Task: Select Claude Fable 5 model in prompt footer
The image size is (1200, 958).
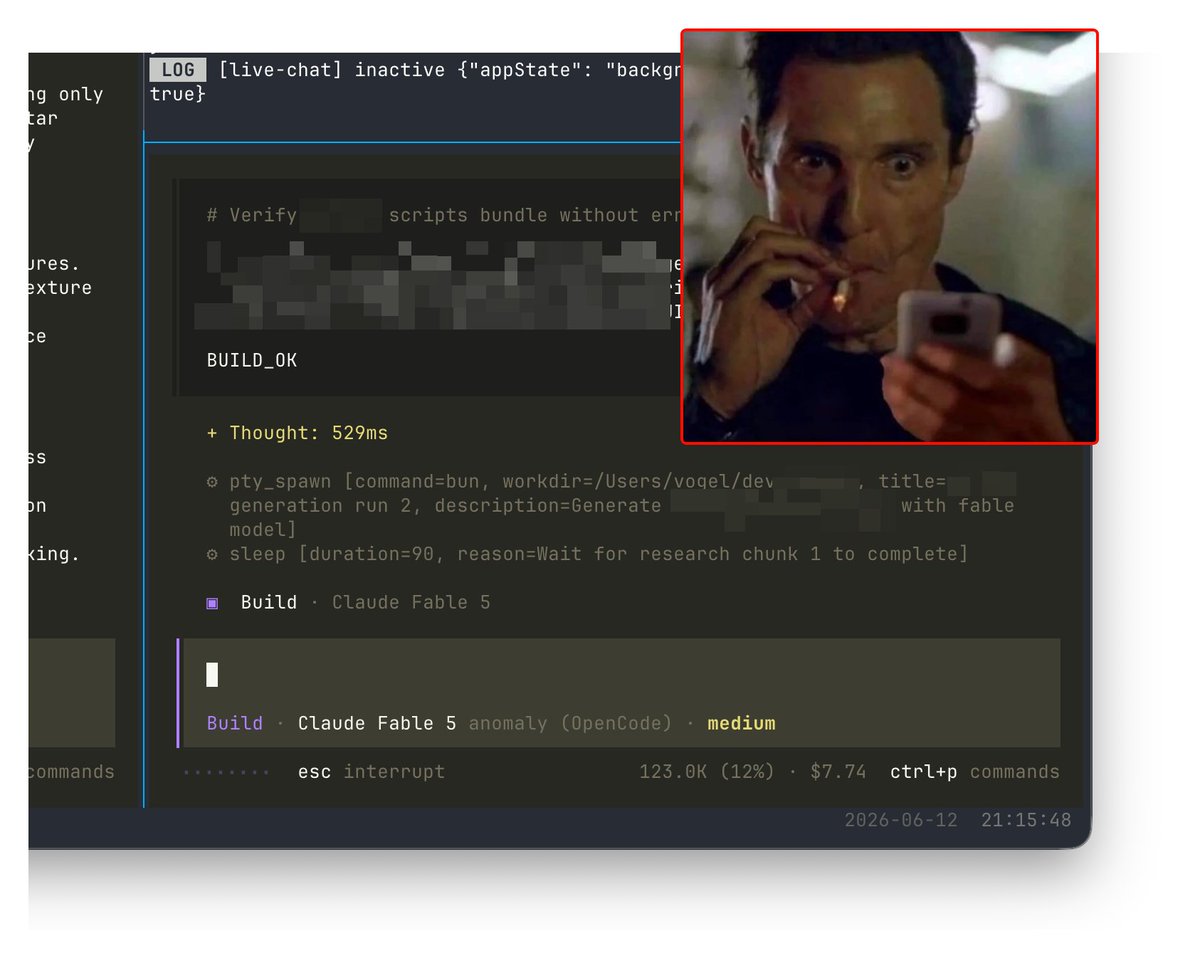Action: [x=377, y=723]
